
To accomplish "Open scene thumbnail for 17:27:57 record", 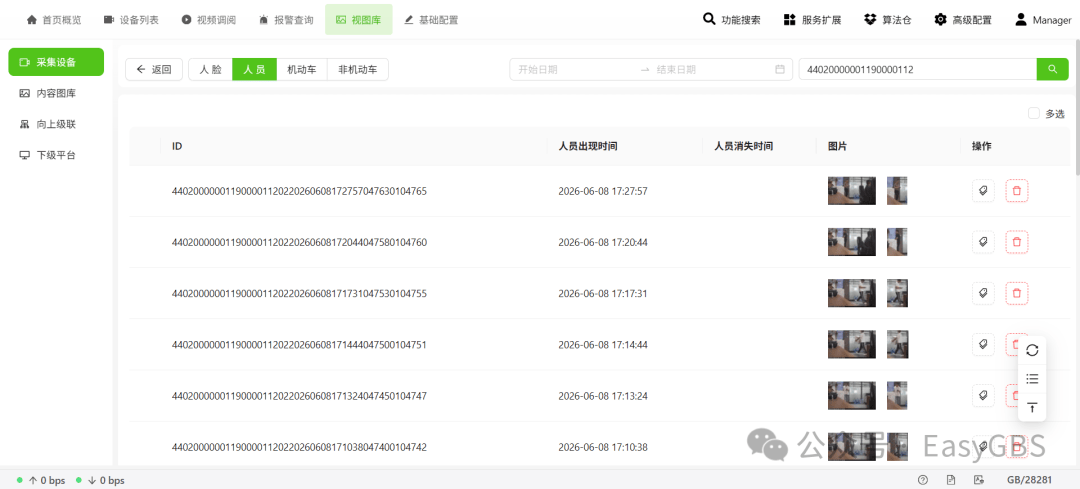I will click(x=852, y=191).
